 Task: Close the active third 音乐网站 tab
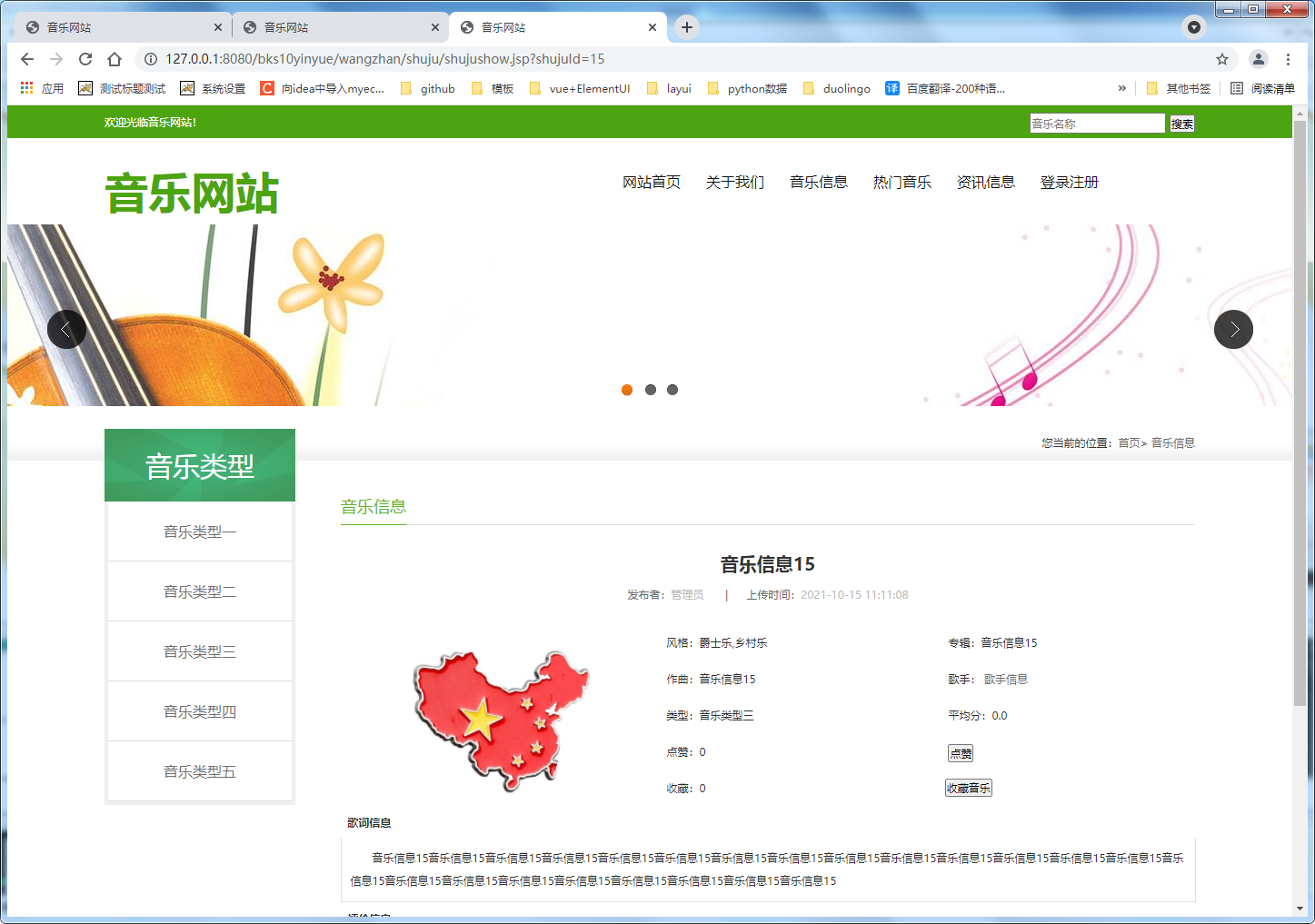(653, 27)
